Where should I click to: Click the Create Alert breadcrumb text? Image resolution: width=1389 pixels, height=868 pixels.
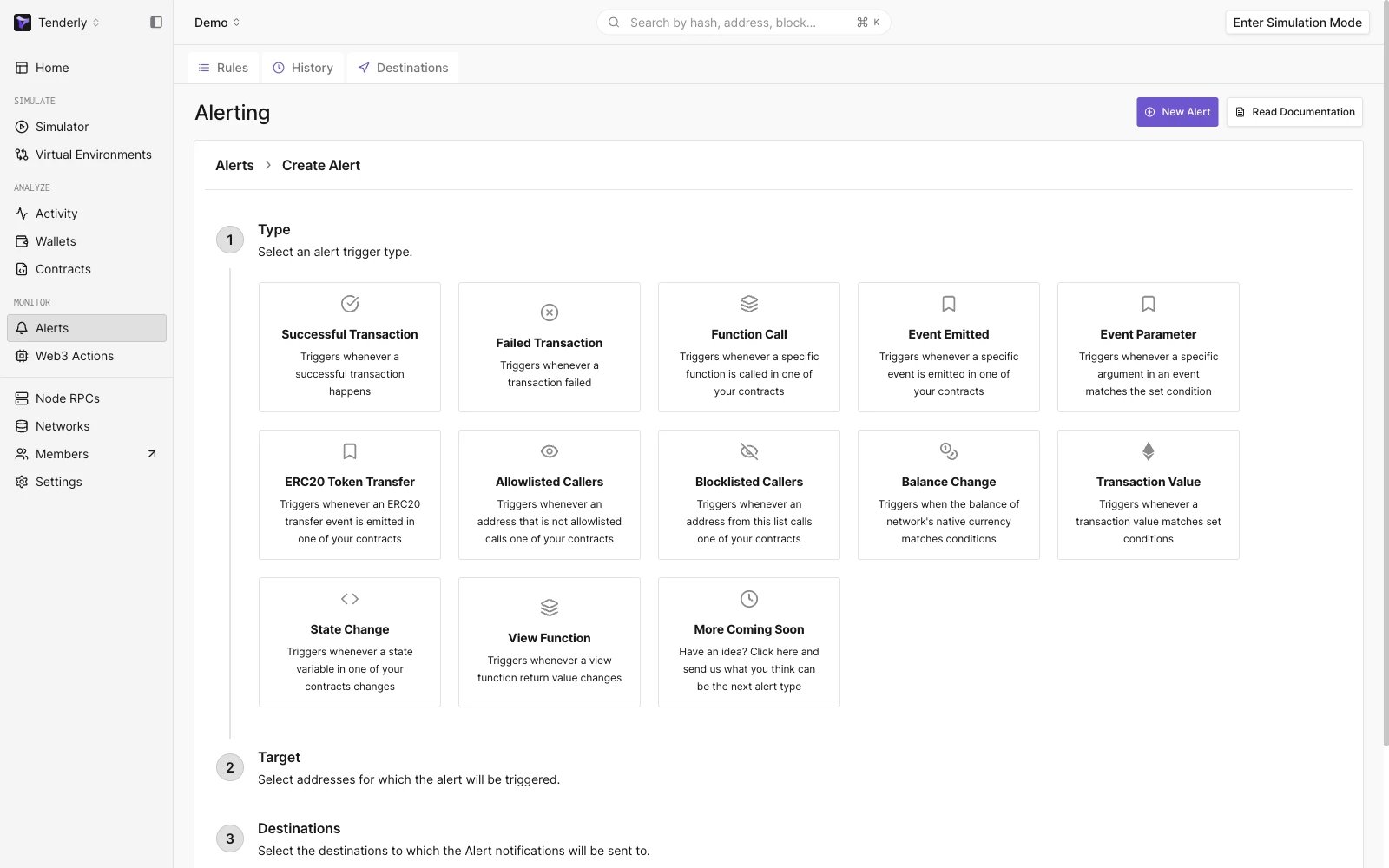321,165
